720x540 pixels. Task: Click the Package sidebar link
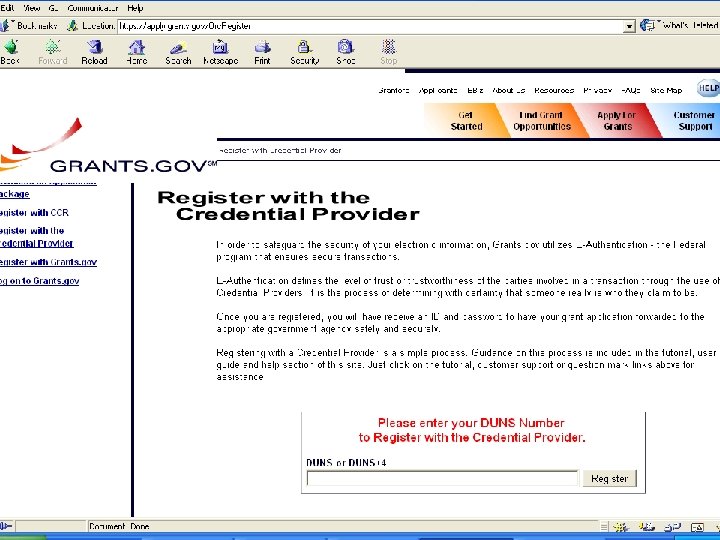pyautogui.click(x=15, y=194)
